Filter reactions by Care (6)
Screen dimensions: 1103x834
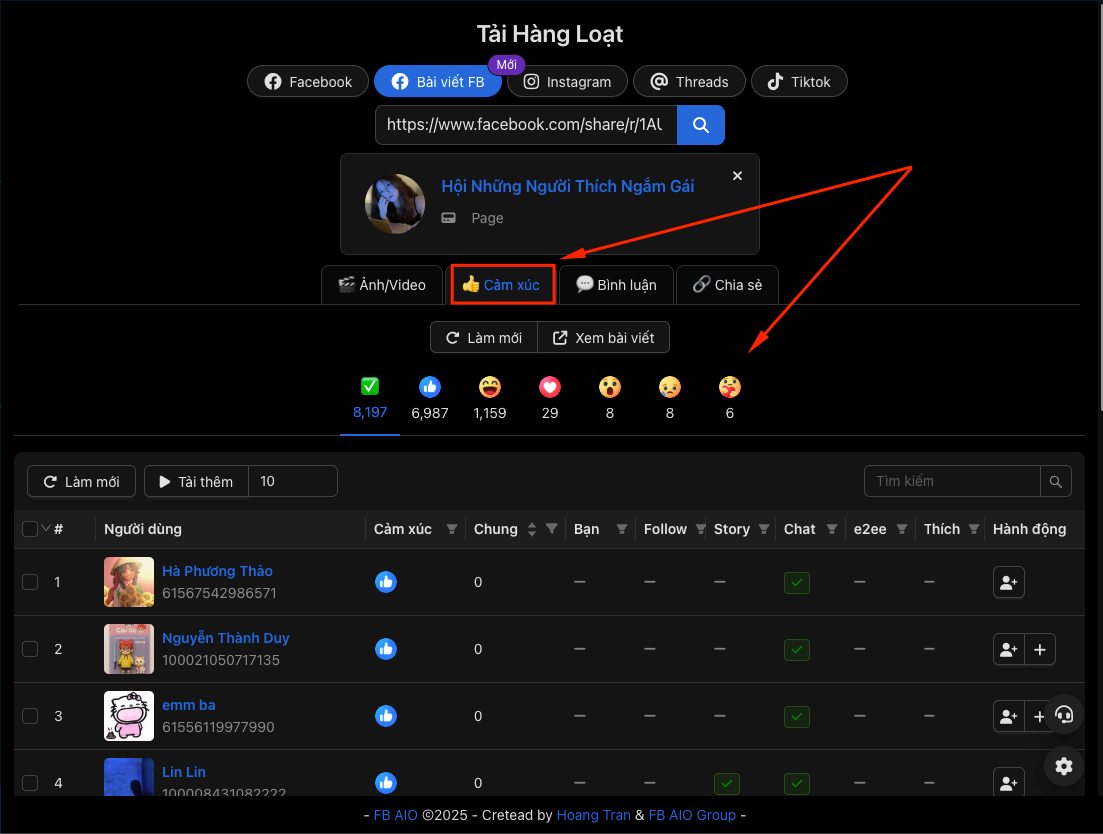pos(729,399)
